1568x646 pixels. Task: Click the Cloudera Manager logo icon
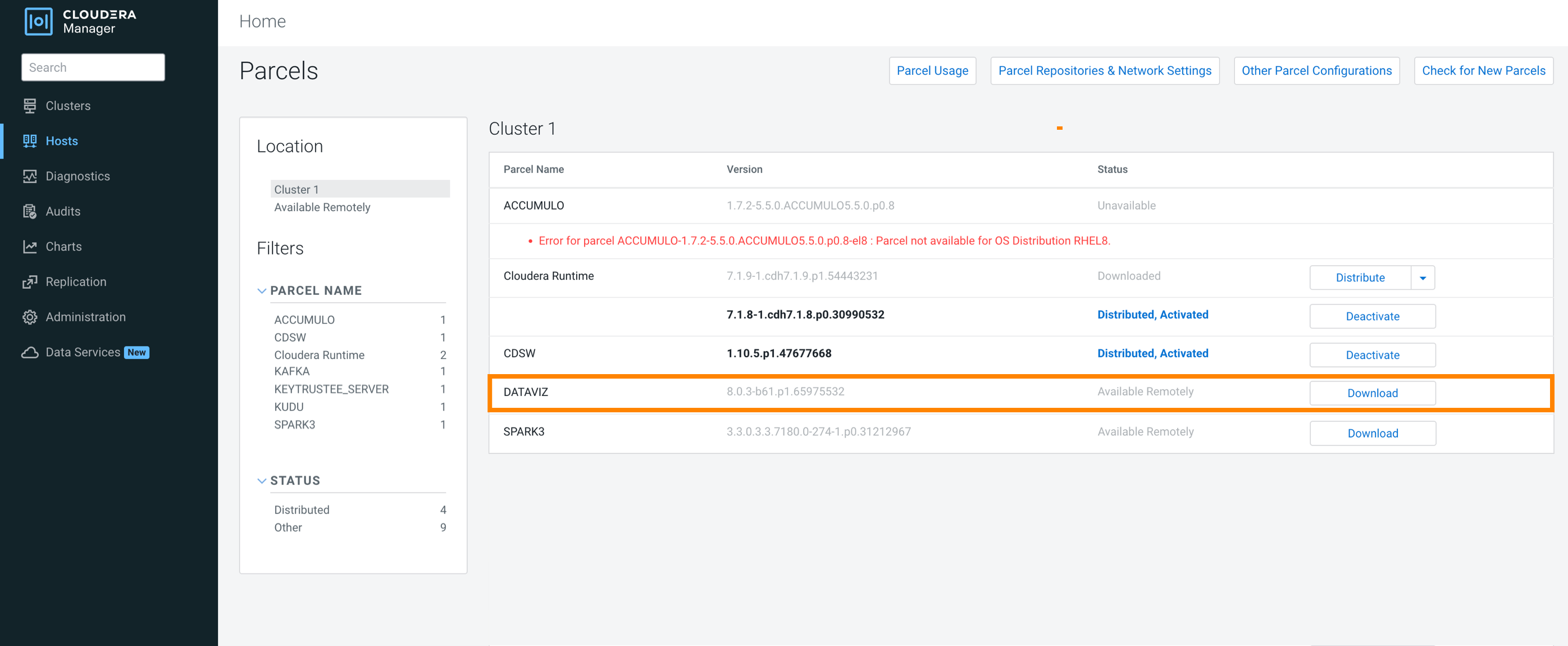(38, 21)
